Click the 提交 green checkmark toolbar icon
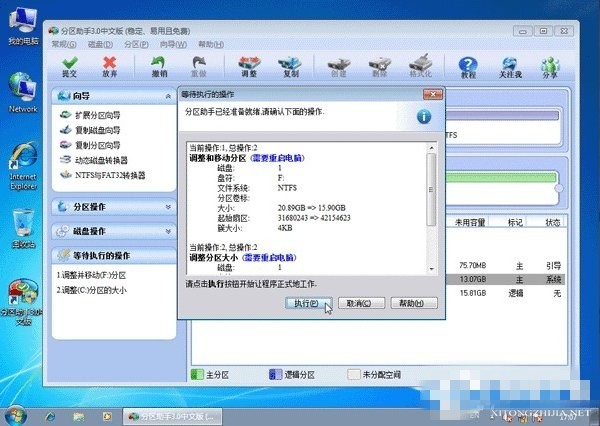 [x=70, y=67]
